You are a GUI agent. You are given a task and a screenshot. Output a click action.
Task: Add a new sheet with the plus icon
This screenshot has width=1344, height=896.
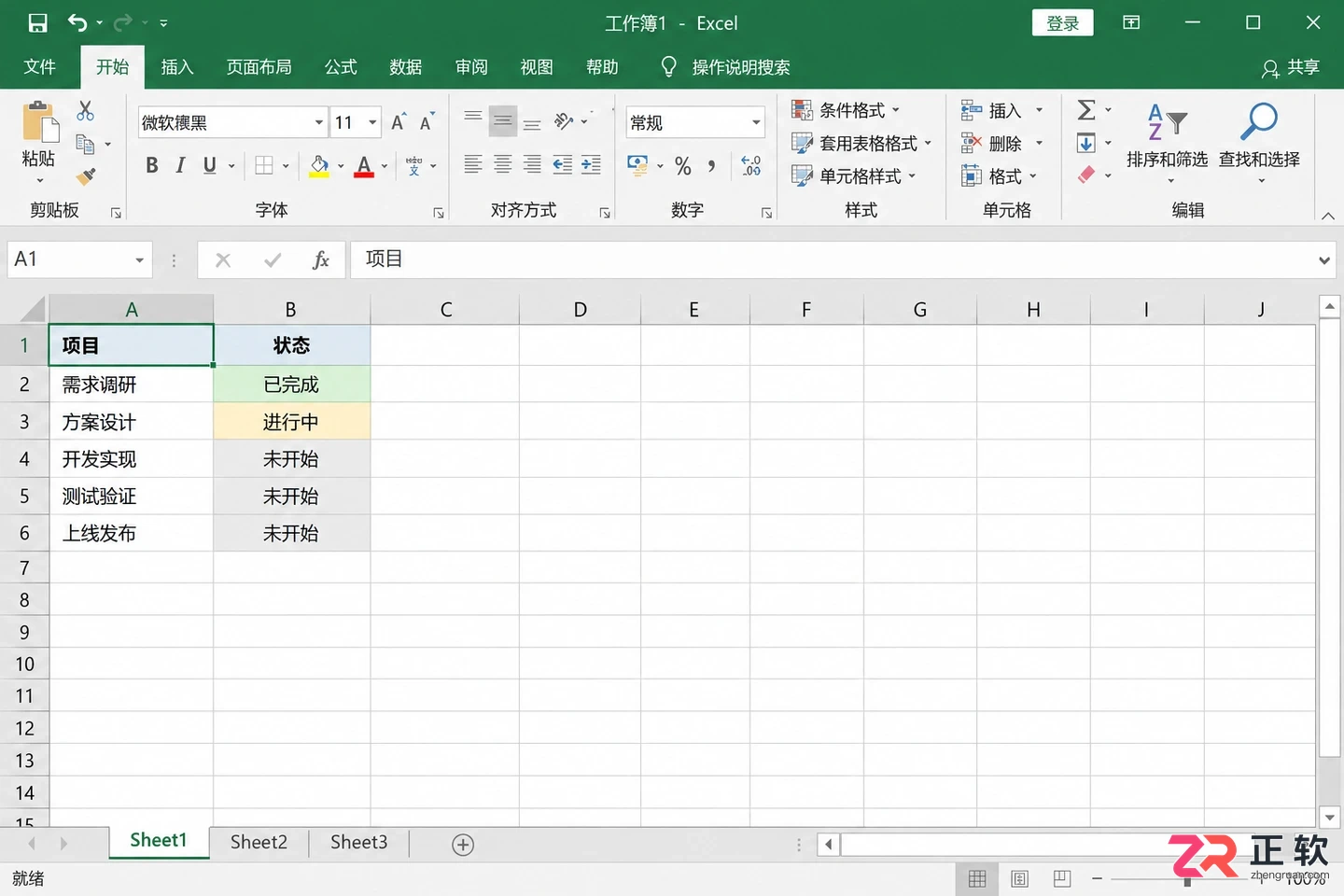tap(463, 845)
